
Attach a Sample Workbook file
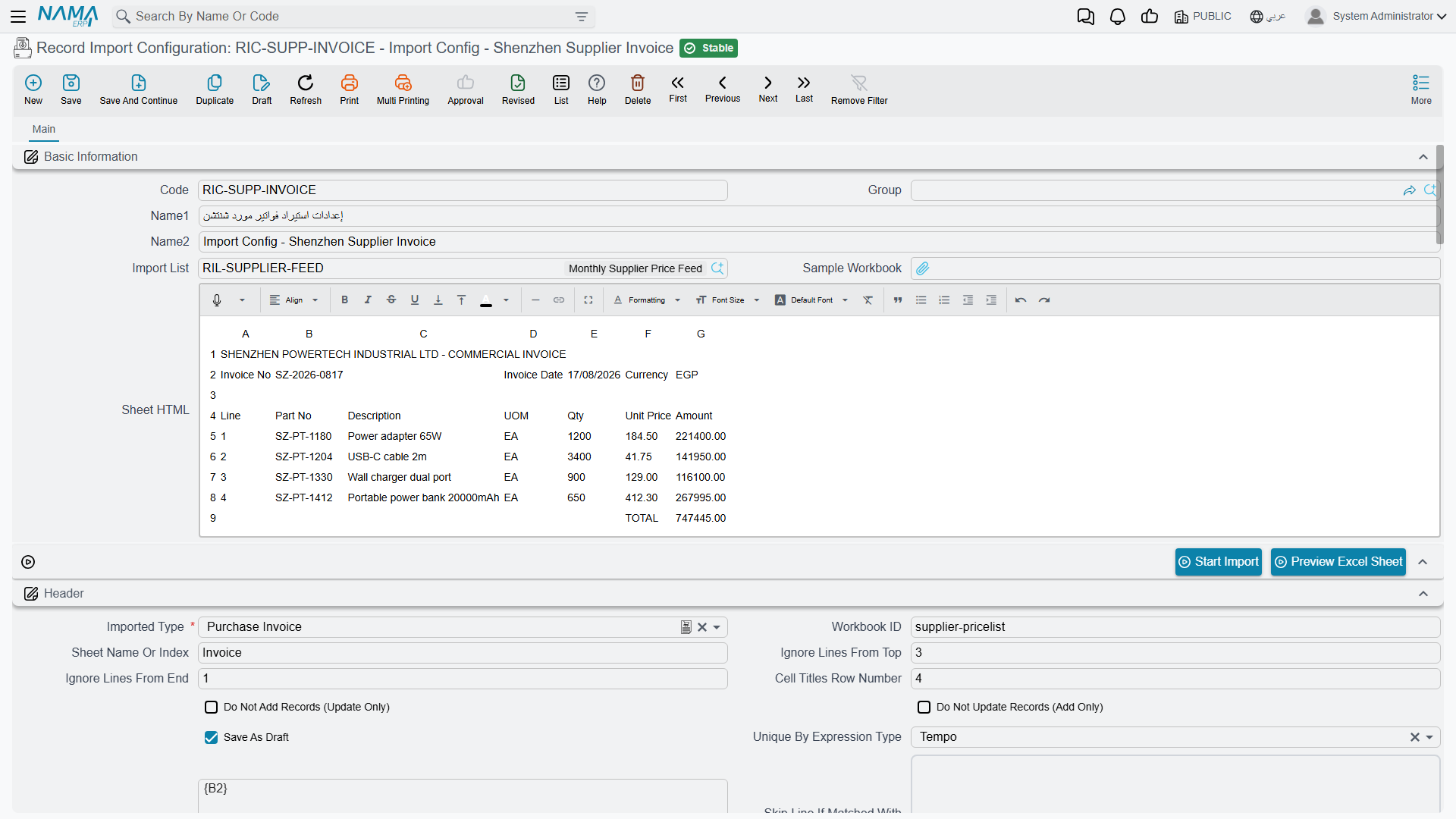tap(923, 268)
